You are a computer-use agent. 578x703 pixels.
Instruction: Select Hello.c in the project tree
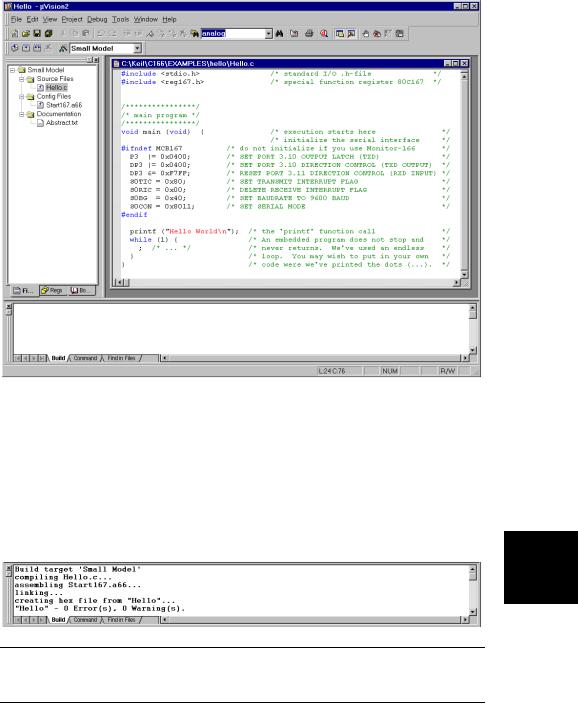pos(56,87)
